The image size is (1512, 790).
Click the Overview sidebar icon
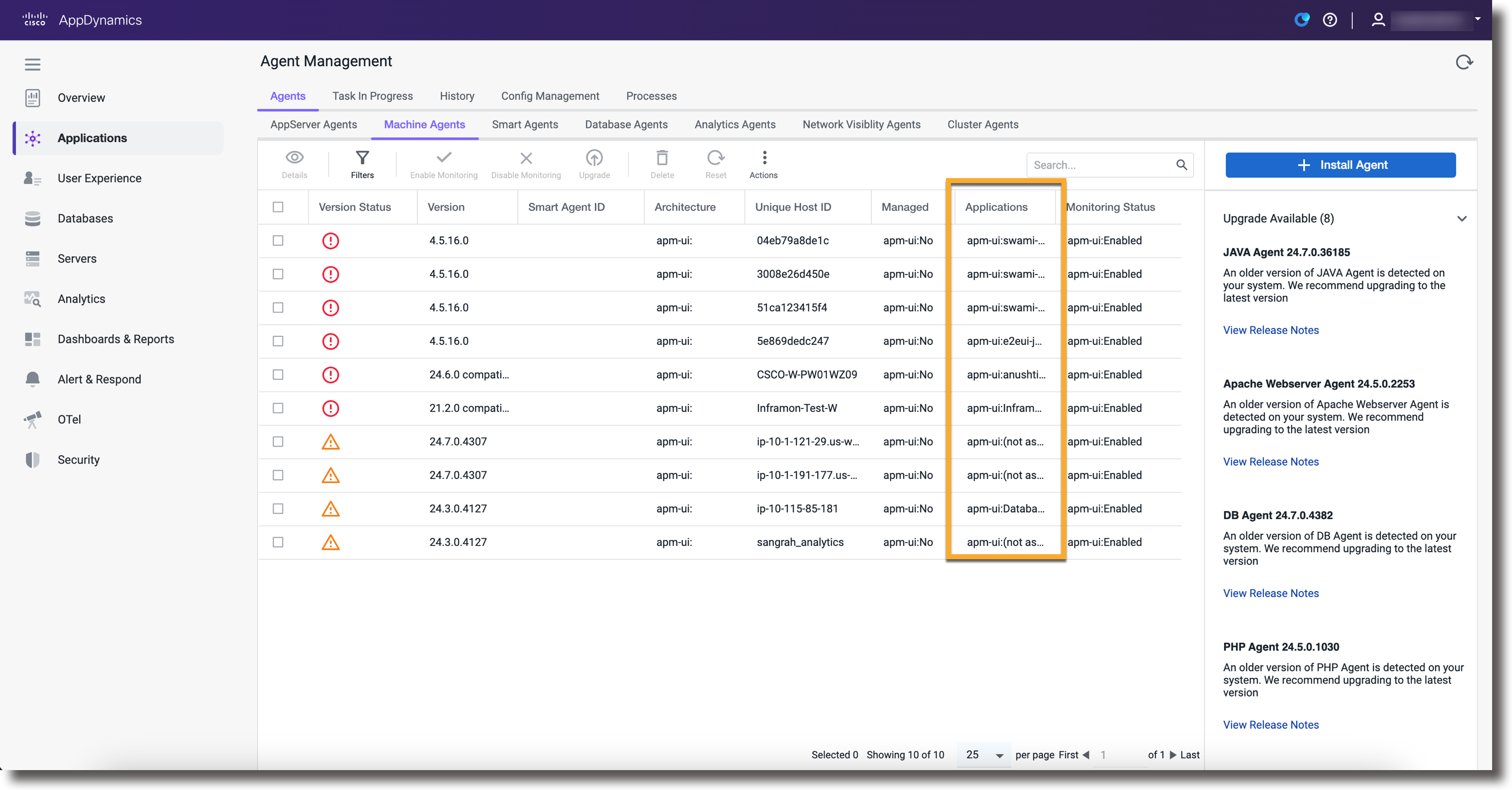click(x=33, y=98)
